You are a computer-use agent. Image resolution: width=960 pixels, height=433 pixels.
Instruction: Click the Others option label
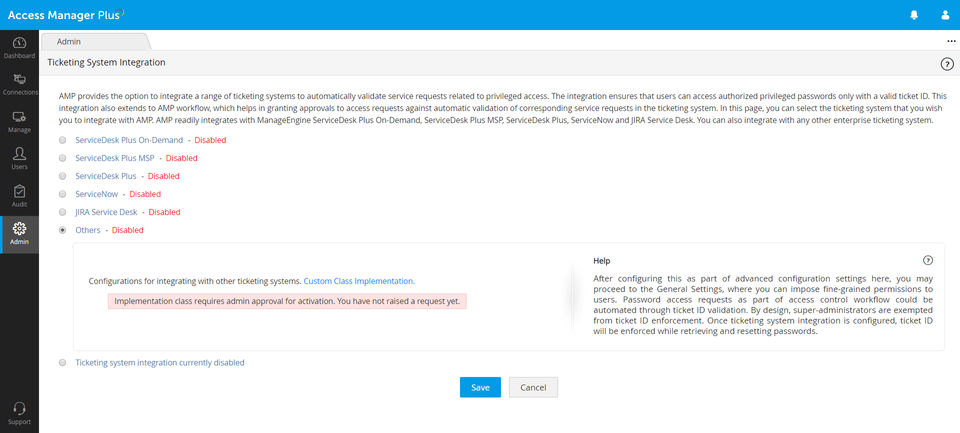(x=88, y=230)
